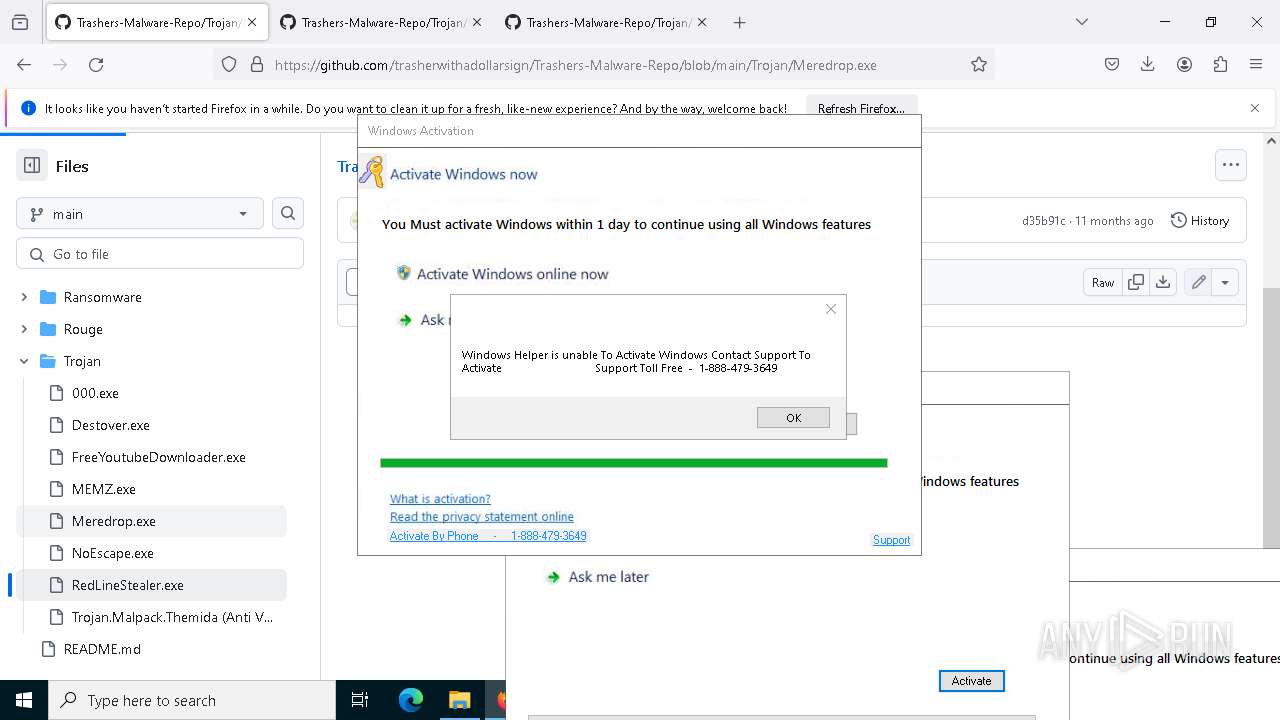
Task: Open Firefox account icon
Action: pos(1184,64)
